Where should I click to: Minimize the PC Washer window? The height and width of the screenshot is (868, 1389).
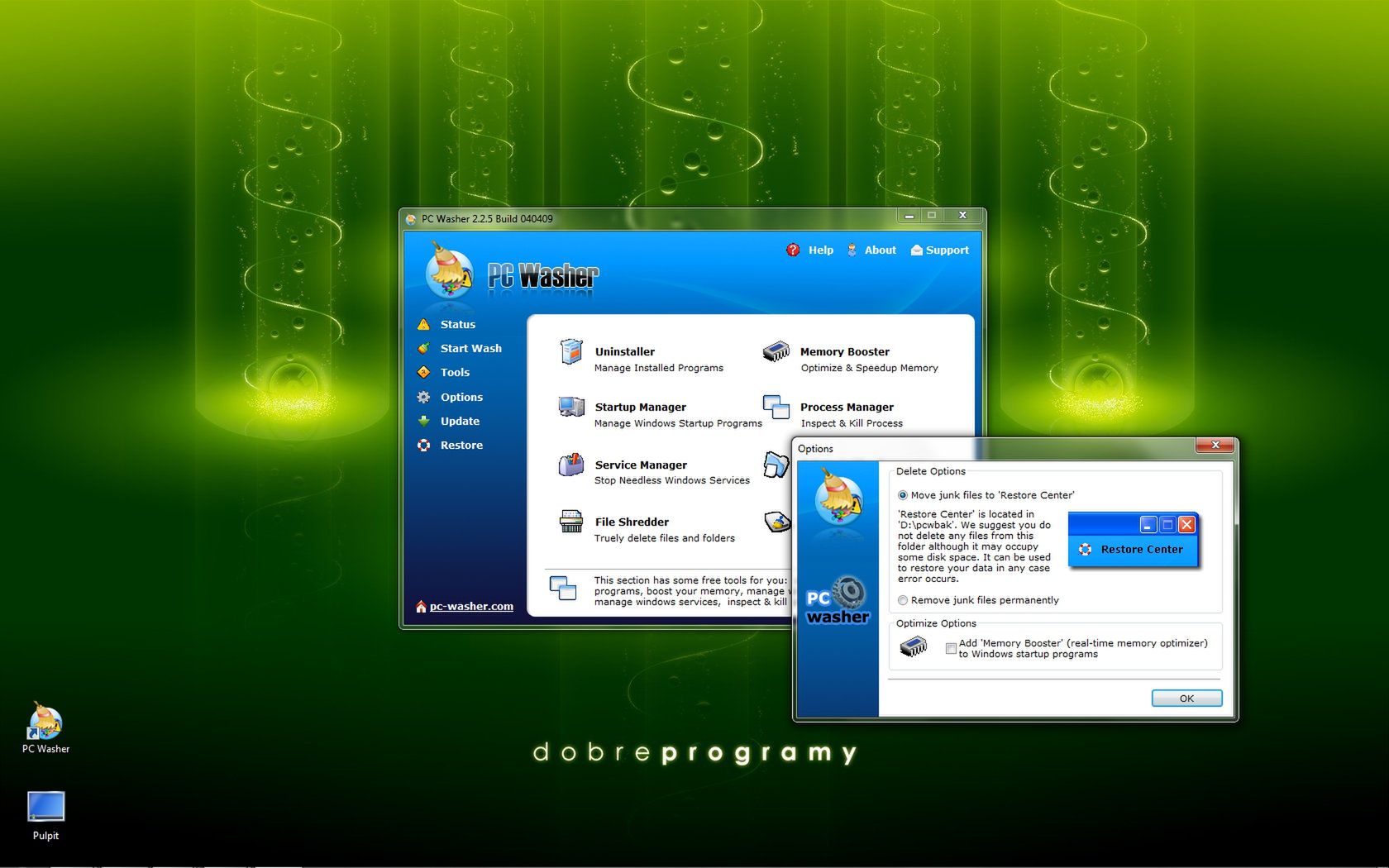pos(909,216)
